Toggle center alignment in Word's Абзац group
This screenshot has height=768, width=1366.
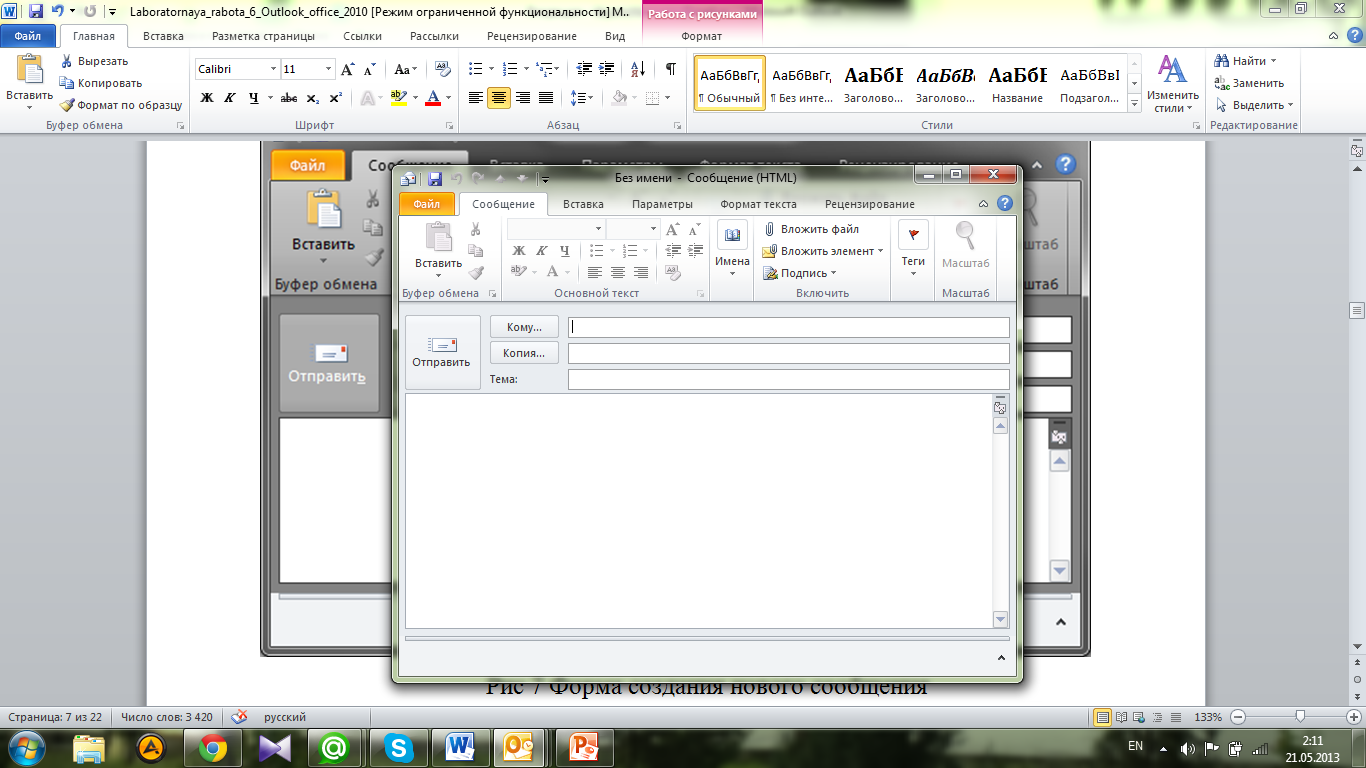[499, 98]
